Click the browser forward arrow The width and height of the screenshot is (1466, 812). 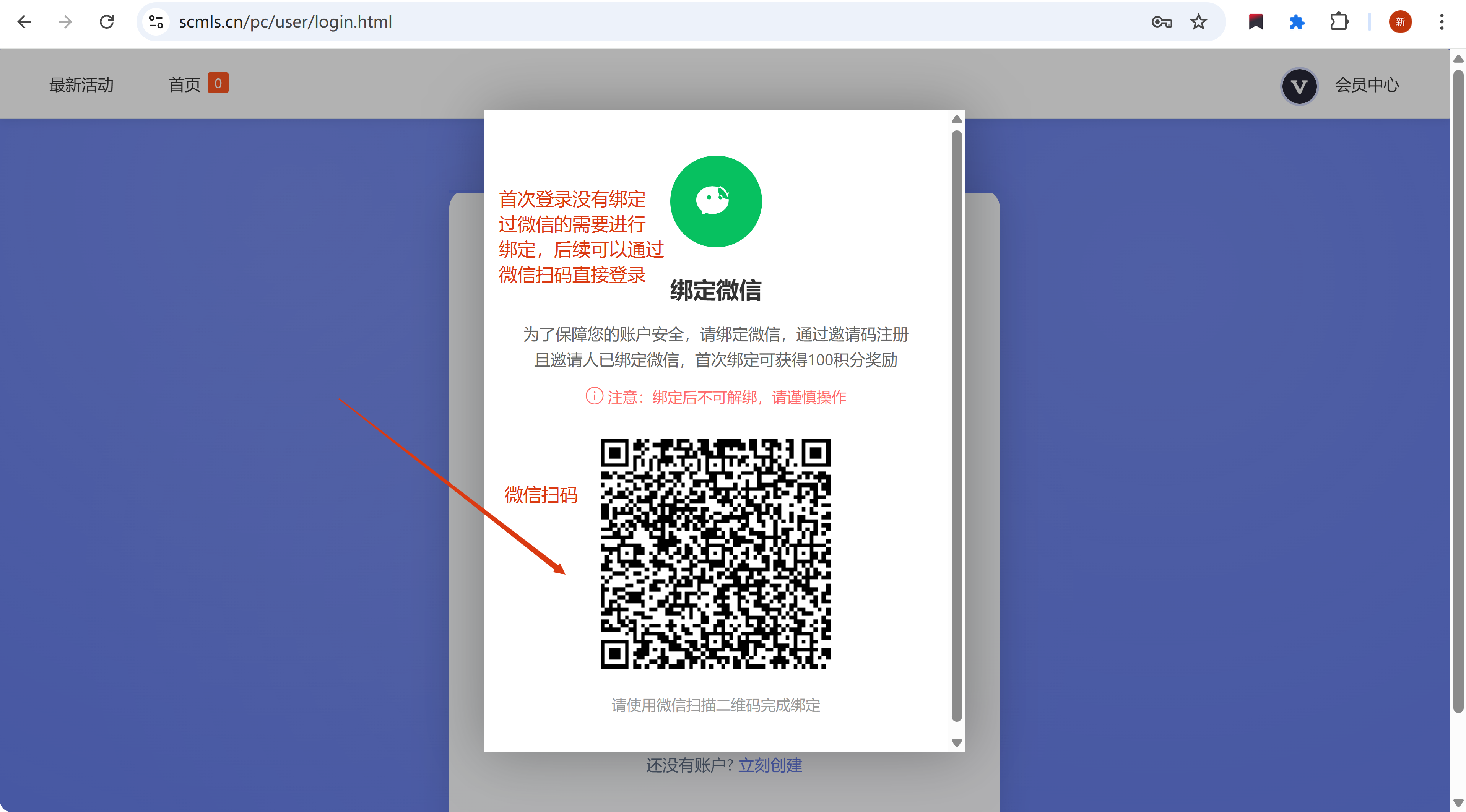click(65, 22)
